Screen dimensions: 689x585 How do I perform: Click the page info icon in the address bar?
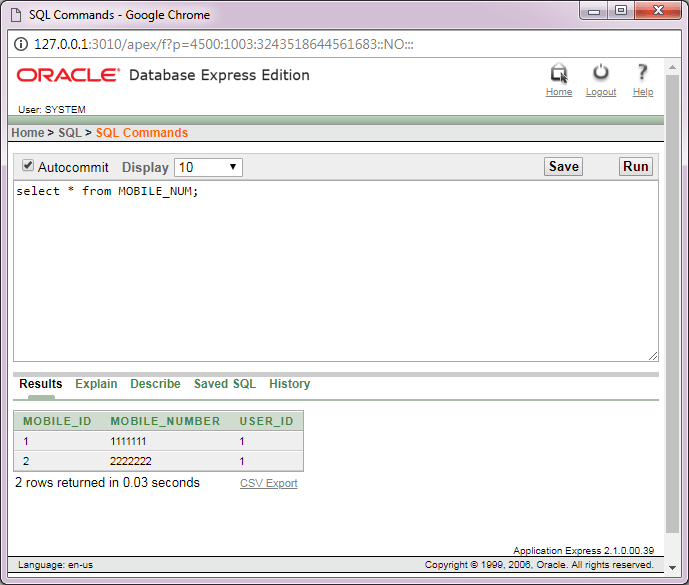click(21, 44)
